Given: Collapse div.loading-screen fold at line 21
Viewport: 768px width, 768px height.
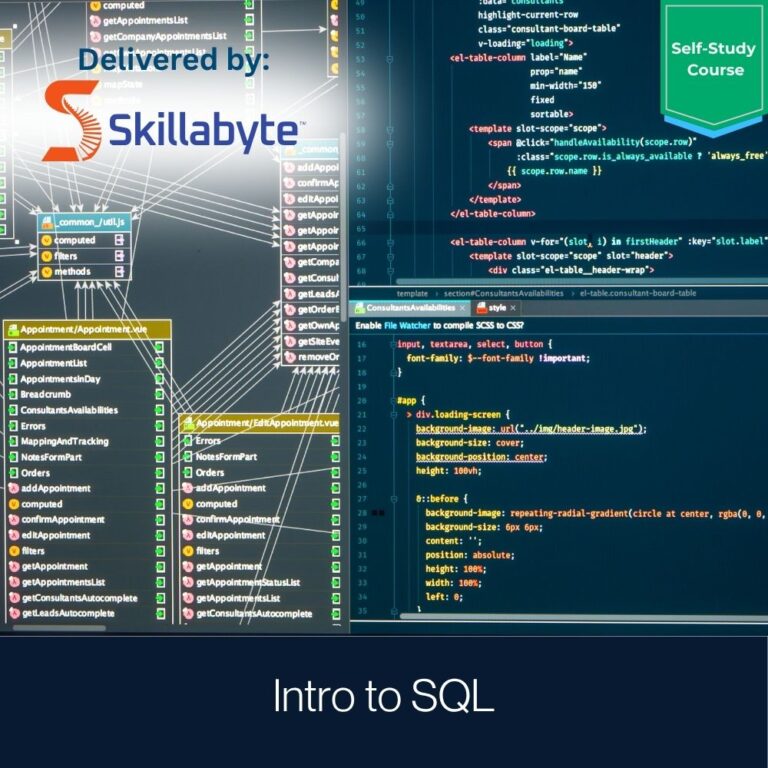Looking at the screenshot, I should tap(394, 415).
